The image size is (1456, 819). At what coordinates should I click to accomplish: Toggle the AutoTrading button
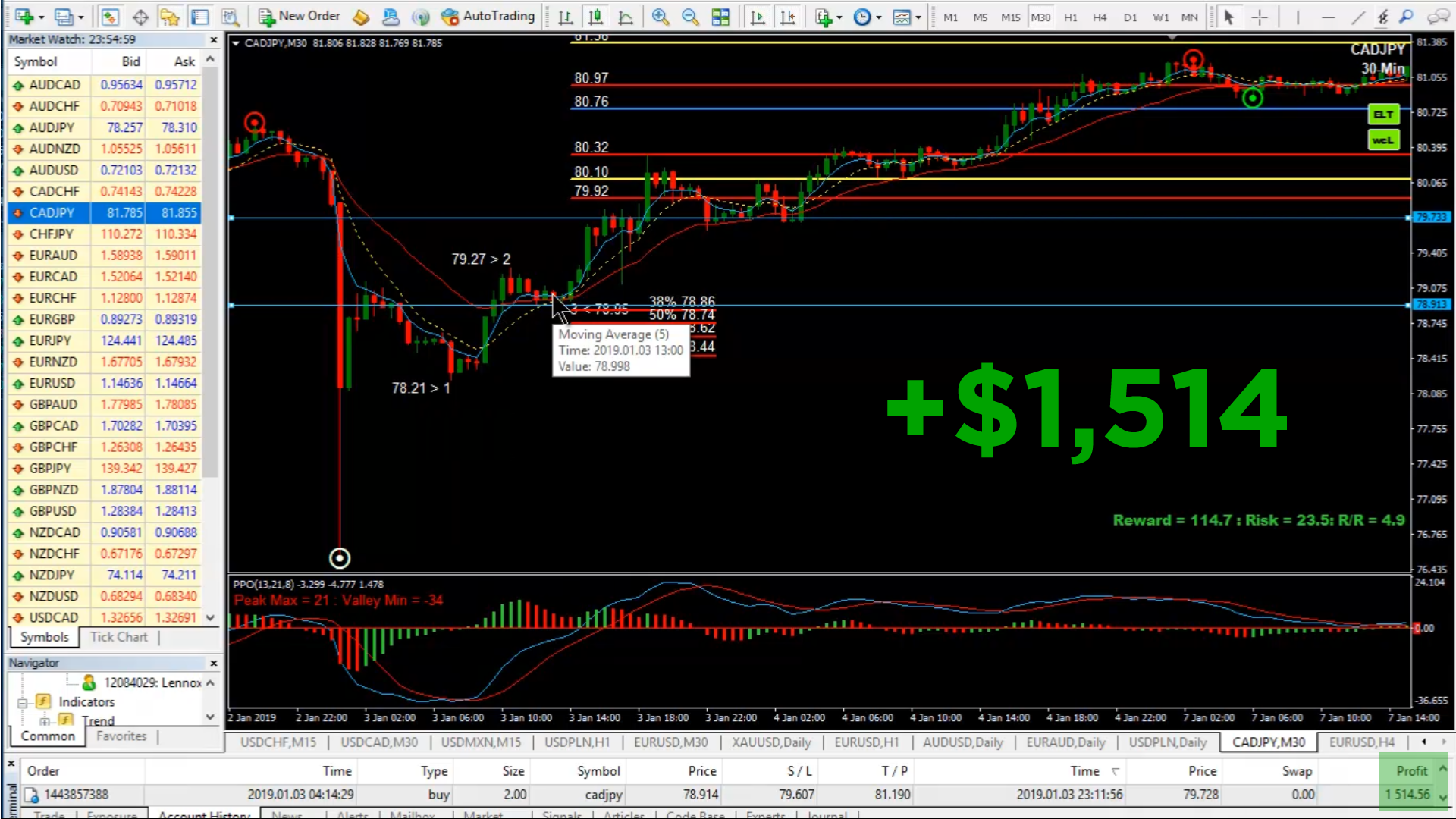tap(488, 16)
